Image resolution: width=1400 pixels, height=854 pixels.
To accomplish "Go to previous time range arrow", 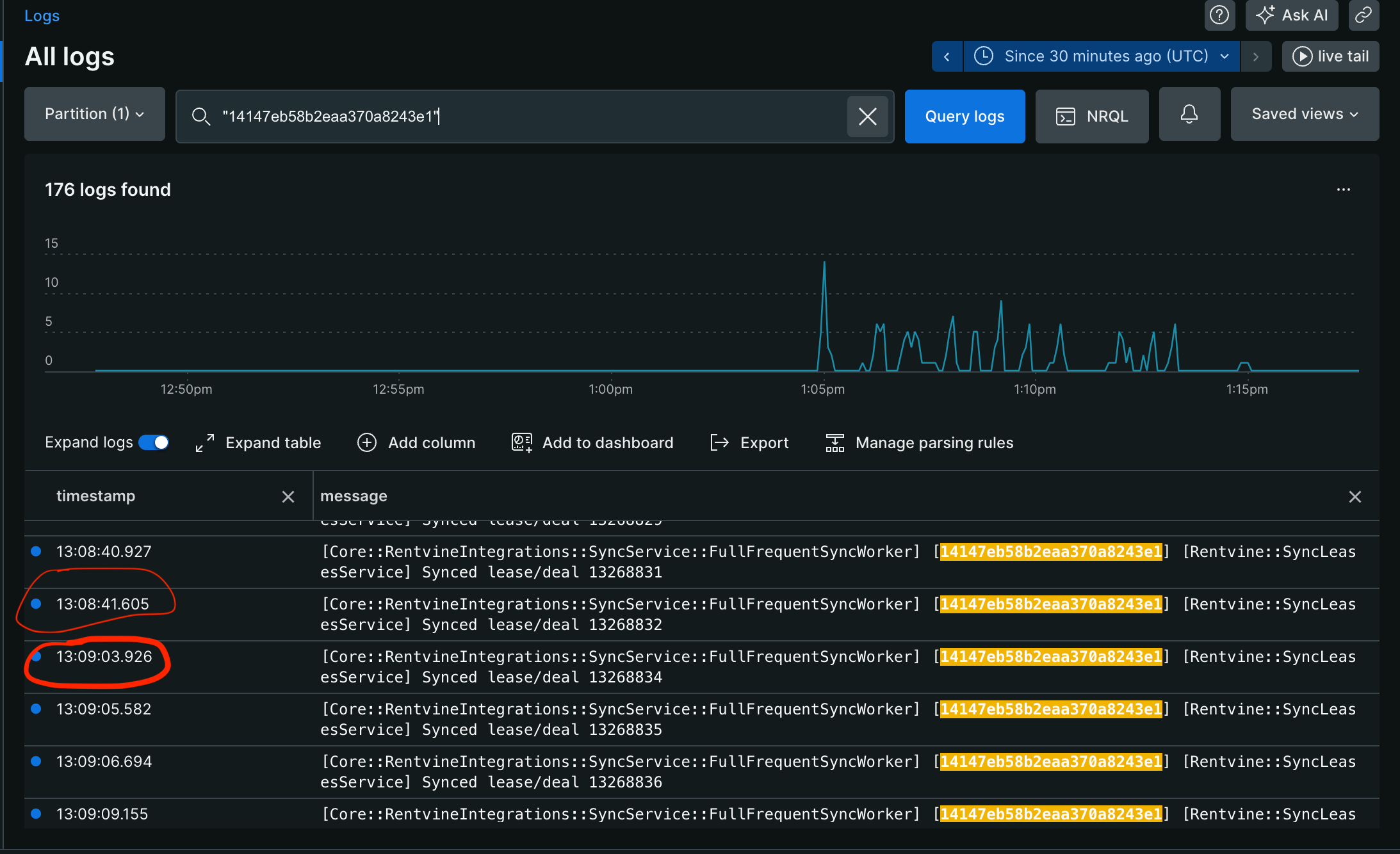I will click(947, 56).
